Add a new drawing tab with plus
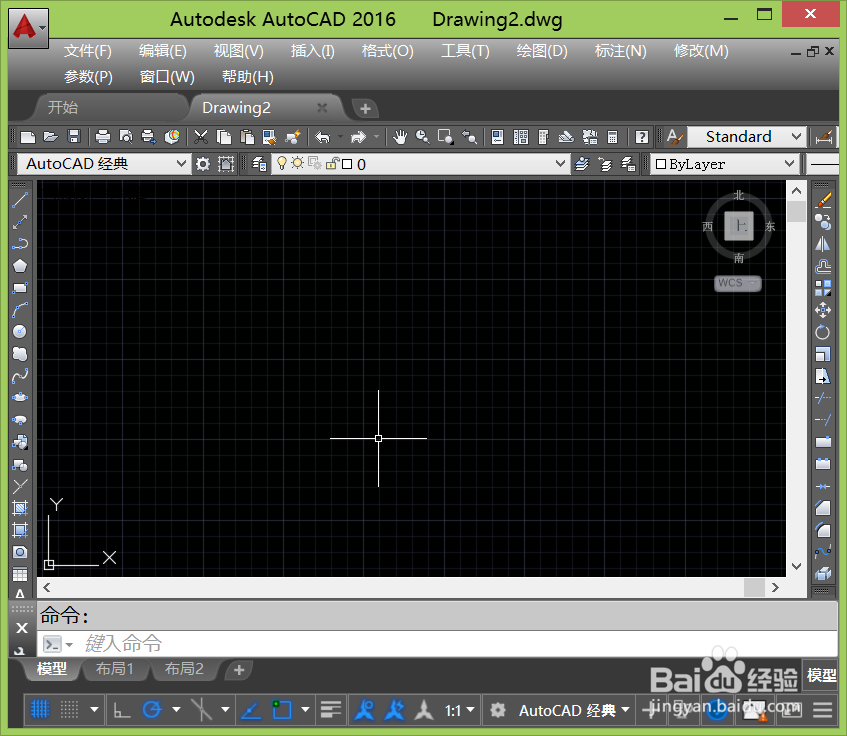Screen dimensions: 847x736 [x=365, y=109]
